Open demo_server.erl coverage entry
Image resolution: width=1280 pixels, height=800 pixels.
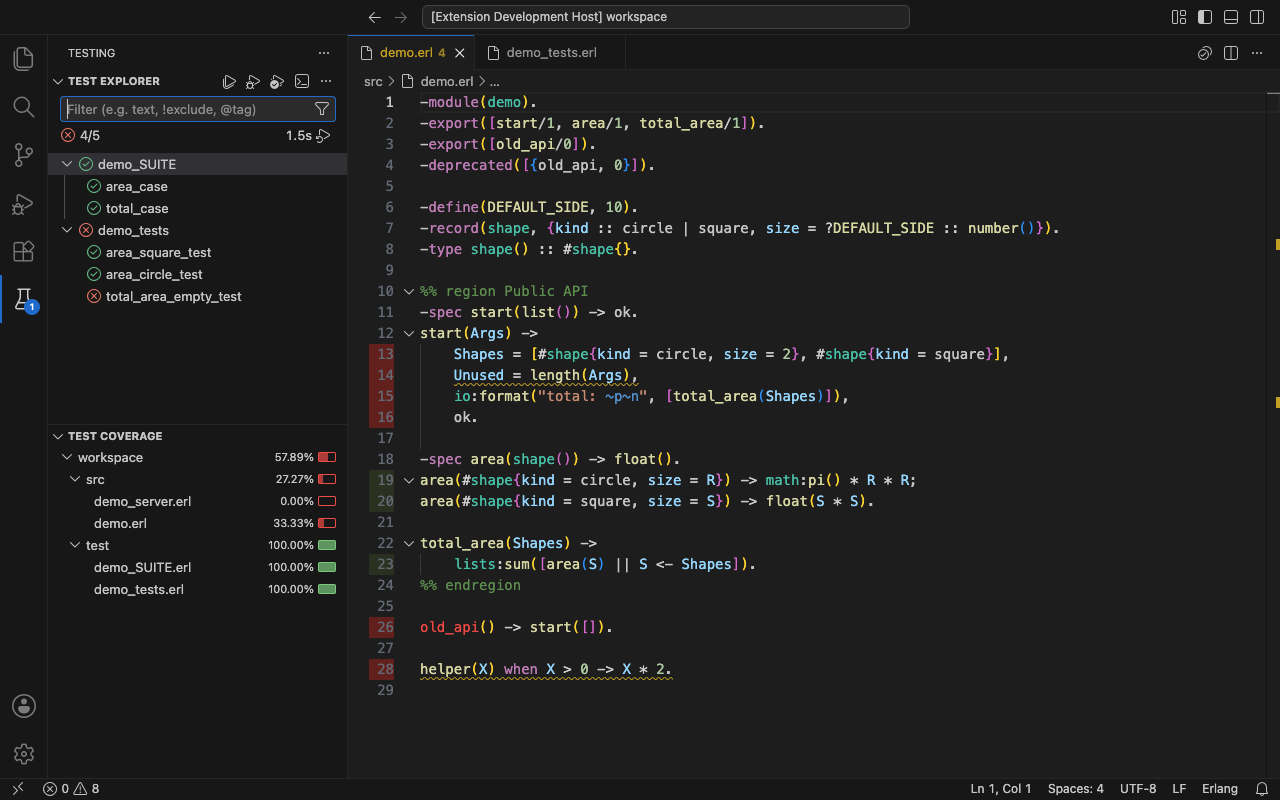[198, 501]
